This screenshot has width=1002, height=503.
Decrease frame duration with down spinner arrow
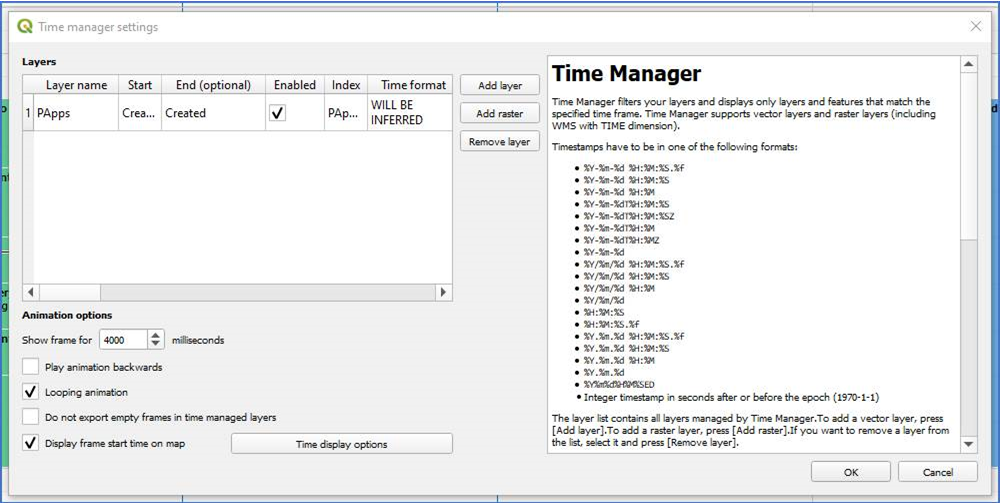[156, 345]
